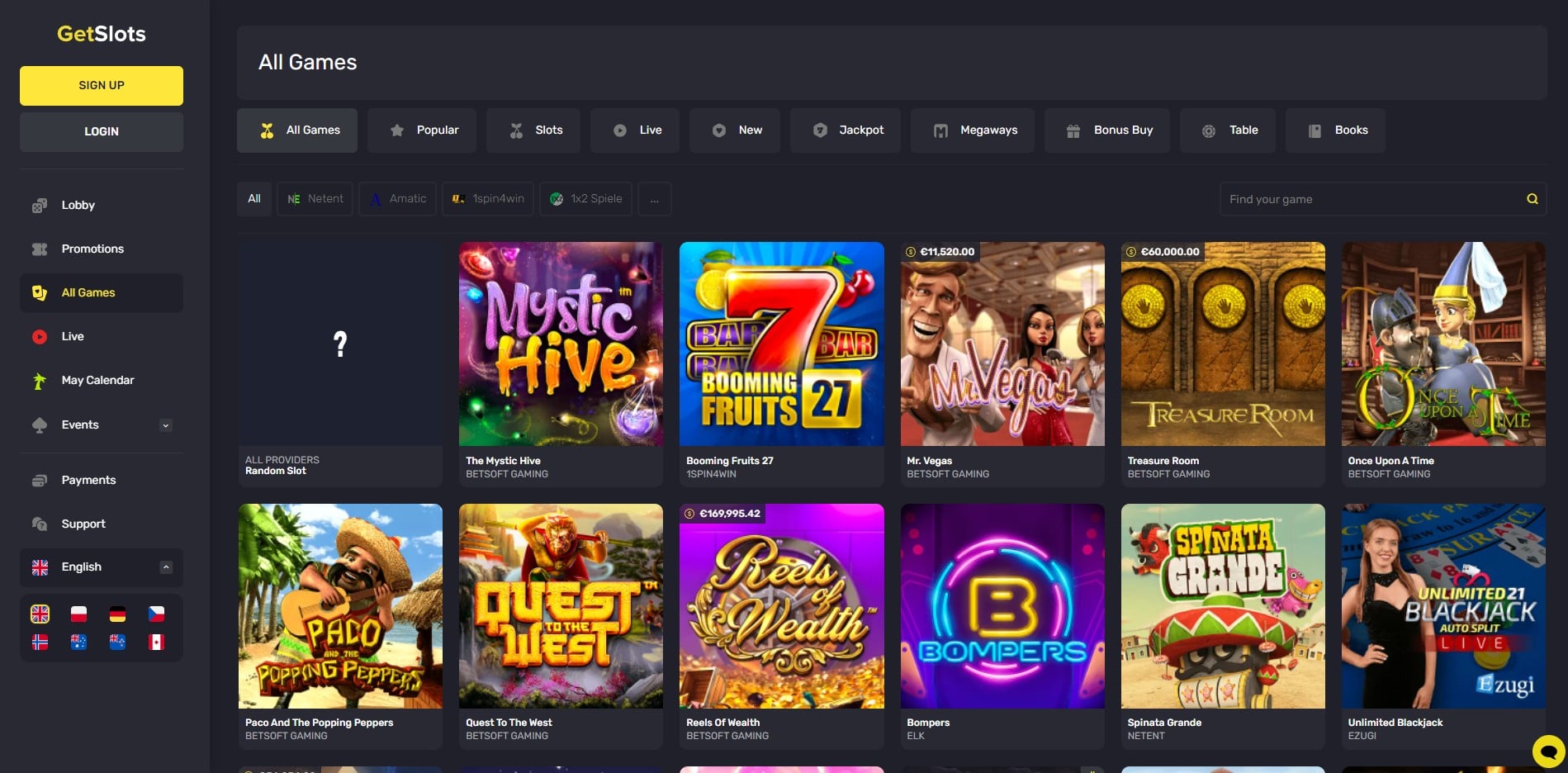The height and width of the screenshot is (773, 1568).
Task: Click the €11,520.00 jackpot badge
Action: (x=940, y=252)
